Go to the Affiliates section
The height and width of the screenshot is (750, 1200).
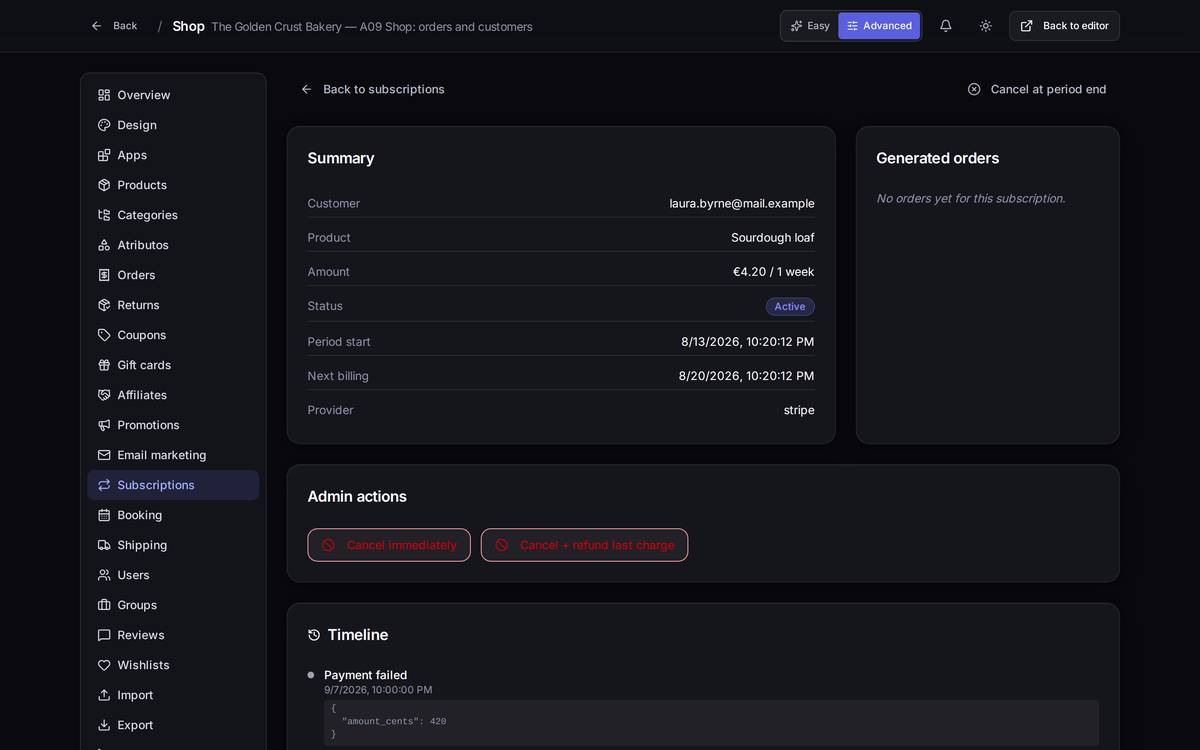[x=173, y=395]
